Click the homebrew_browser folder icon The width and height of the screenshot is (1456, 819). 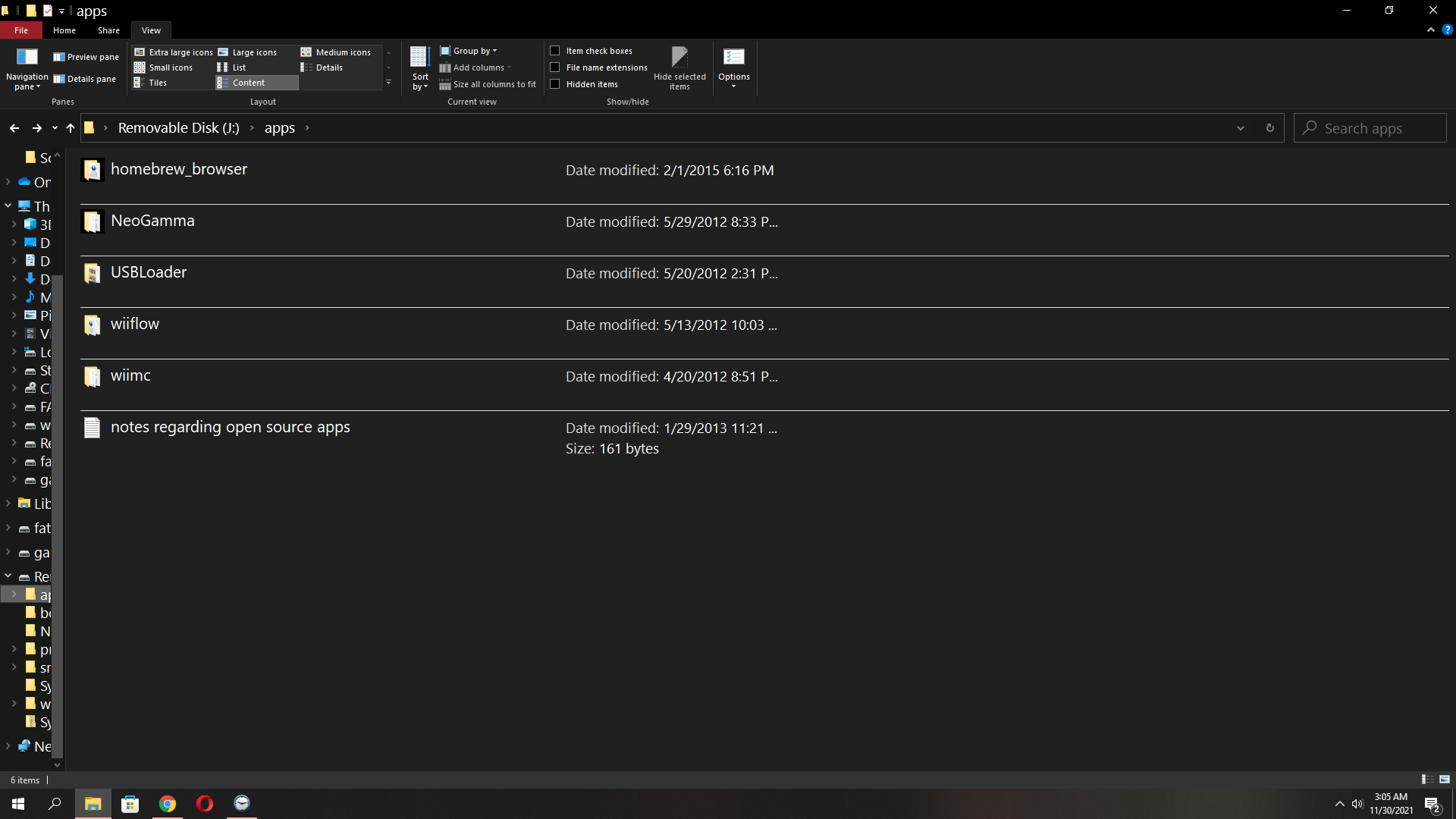93,170
